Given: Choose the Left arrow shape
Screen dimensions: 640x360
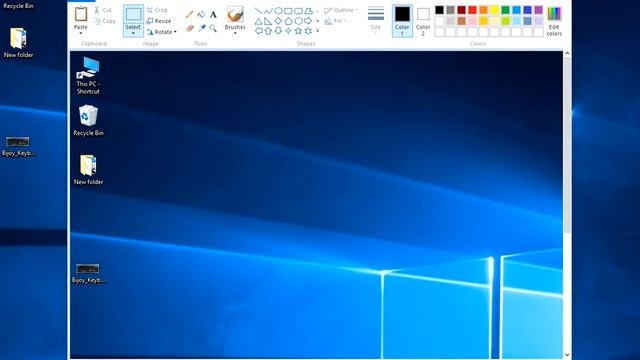Looking at the screenshot, I should [258, 31].
